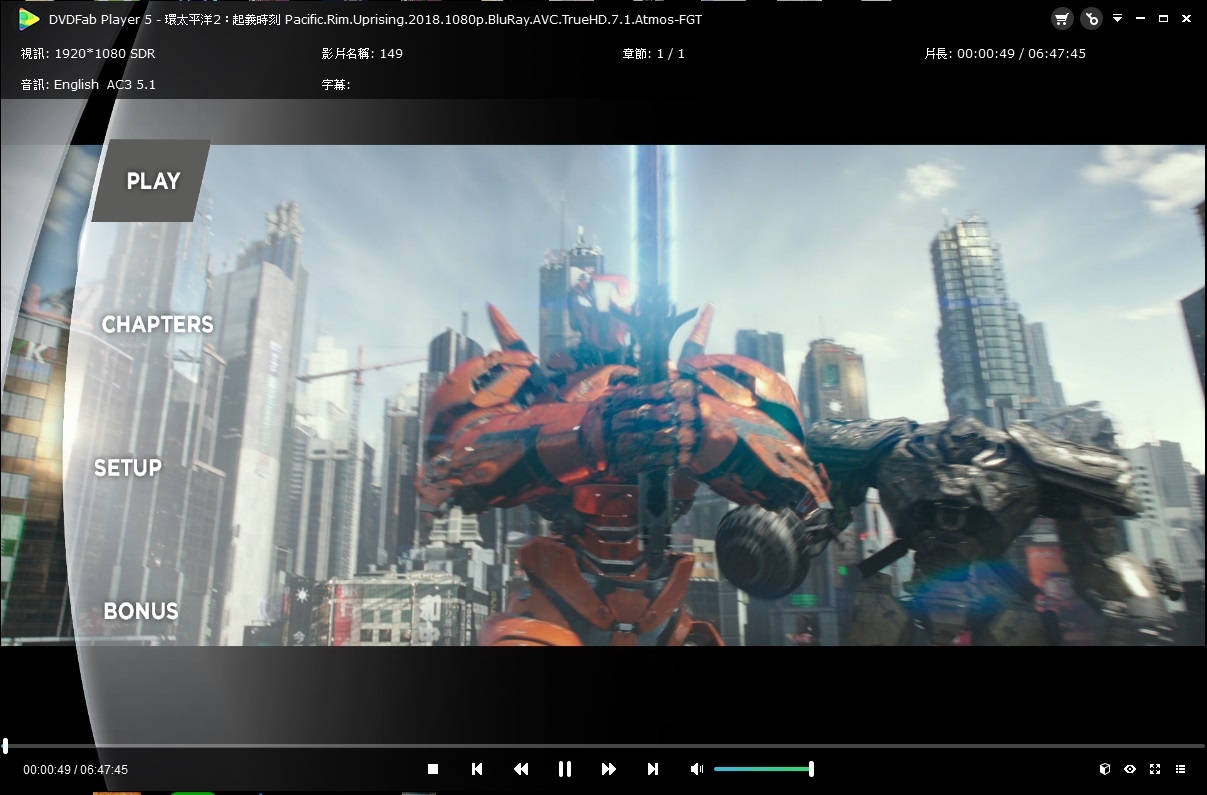Rewind the movie with the double-left arrows

click(x=521, y=769)
